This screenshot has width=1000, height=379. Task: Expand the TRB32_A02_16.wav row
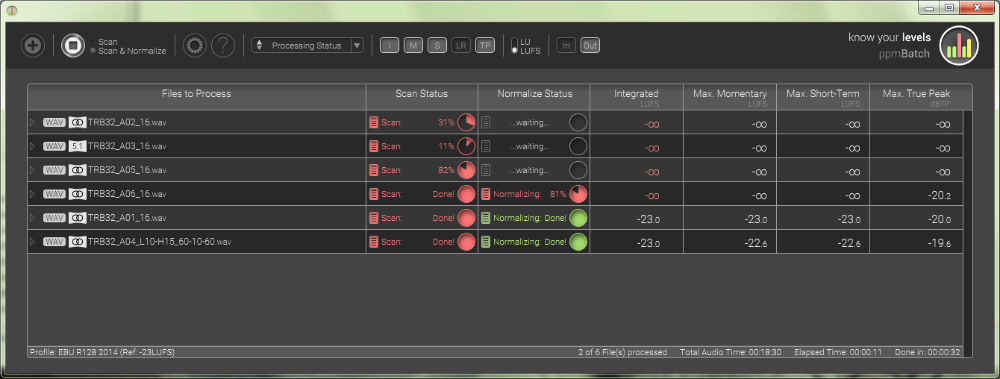tap(33, 123)
